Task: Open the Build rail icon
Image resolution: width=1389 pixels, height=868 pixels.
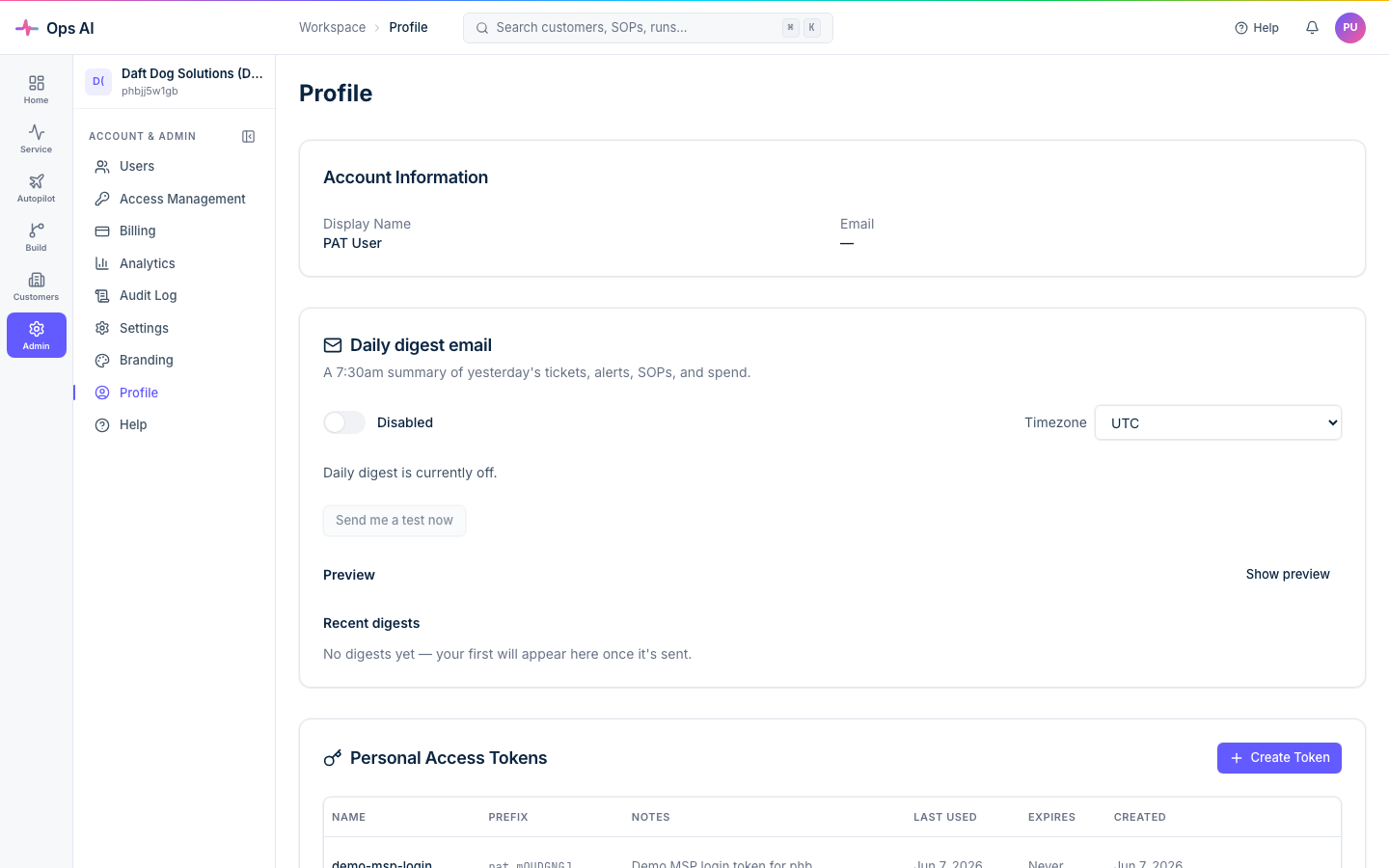Action: (x=36, y=237)
